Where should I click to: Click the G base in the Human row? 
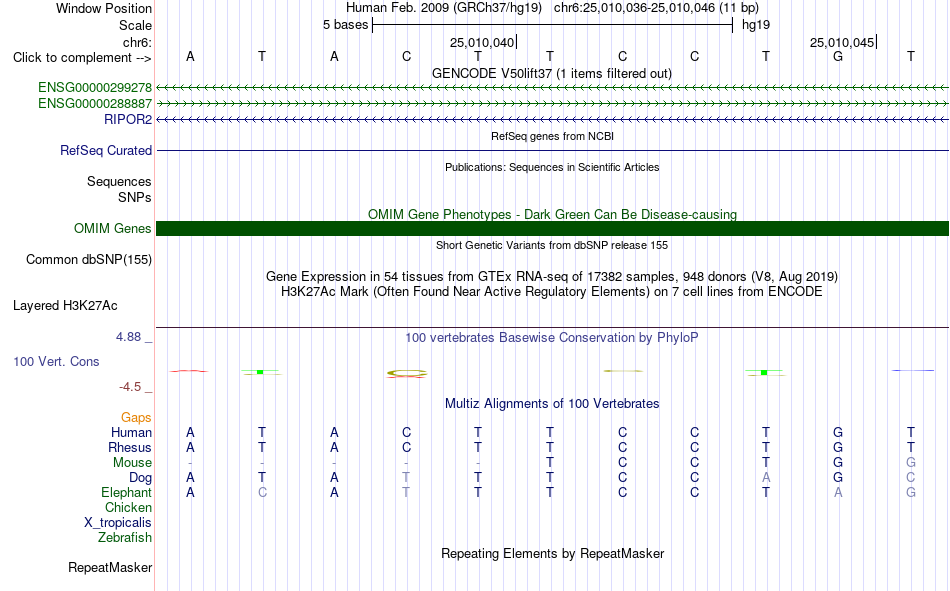[x=838, y=432]
